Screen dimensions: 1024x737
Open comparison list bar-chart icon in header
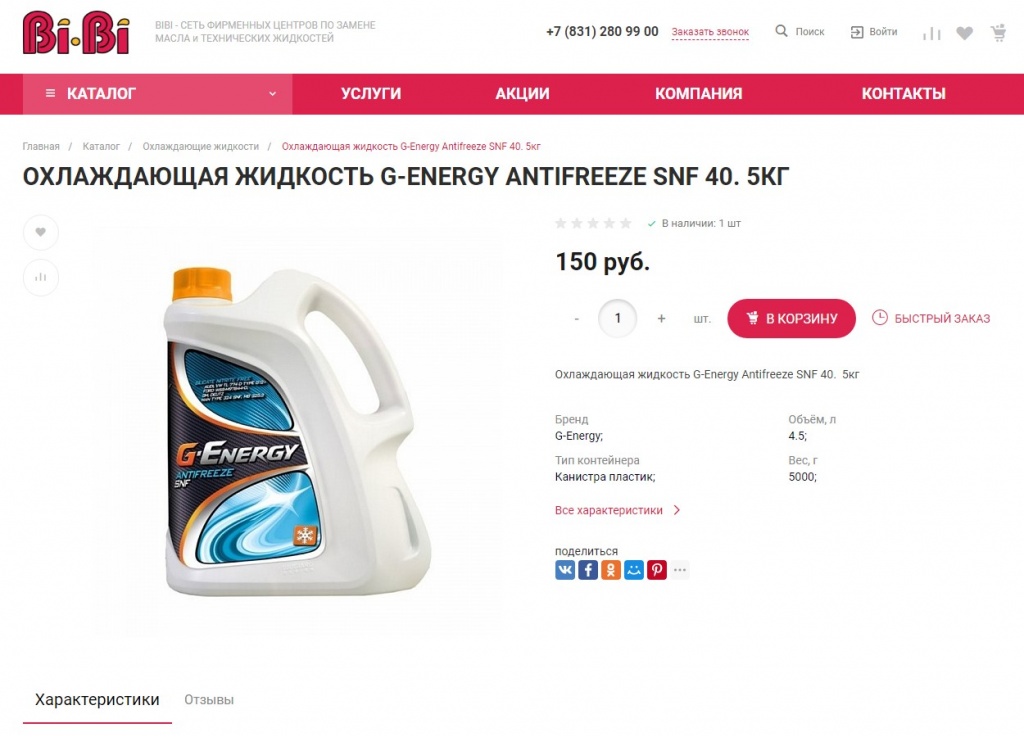coord(931,33)
